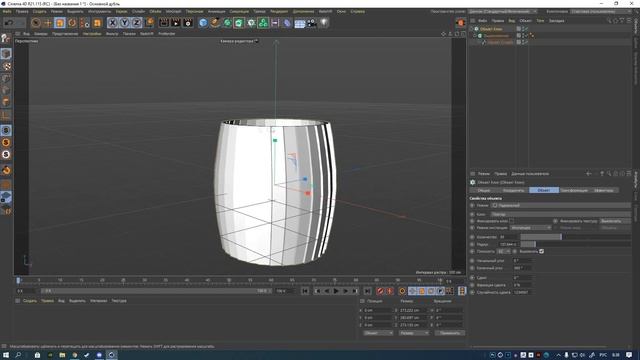This screenshot has height=360, width=640.
Task: Untick the Выровнять checkbox
Action: click(541, 251)
